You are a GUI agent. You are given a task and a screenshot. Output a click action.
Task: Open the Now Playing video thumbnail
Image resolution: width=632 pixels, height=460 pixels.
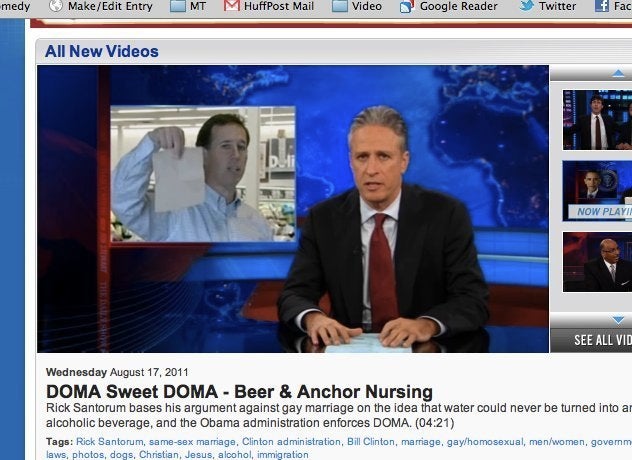point(597,191)
